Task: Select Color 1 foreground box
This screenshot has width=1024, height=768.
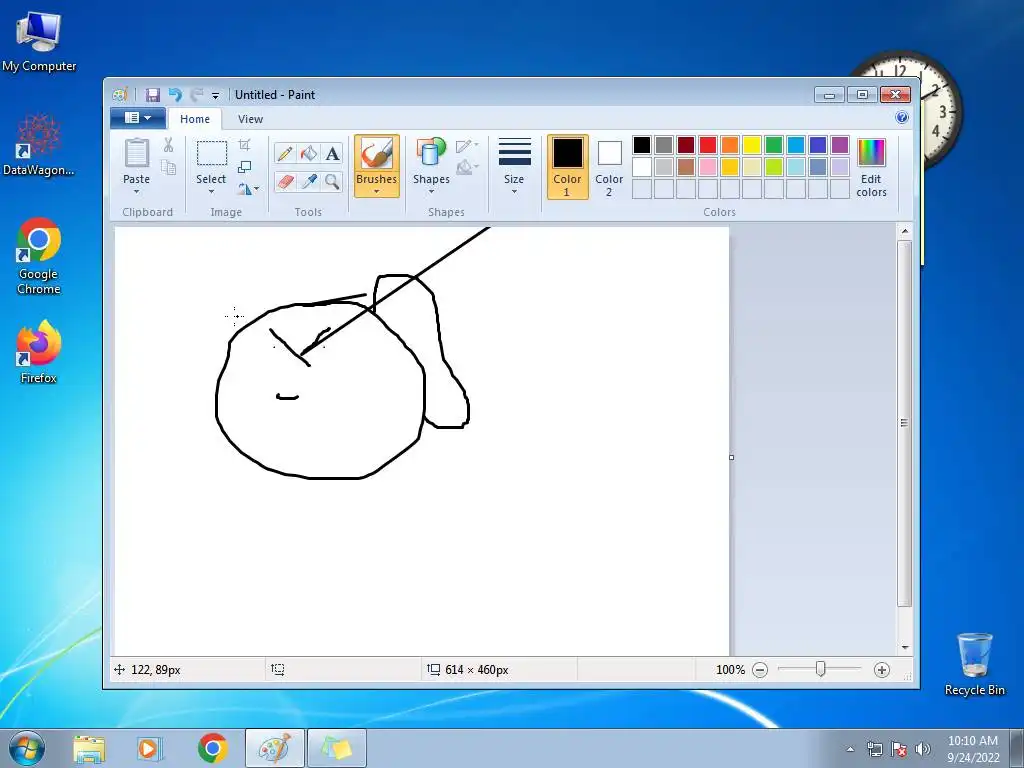Action: point(567,167)
